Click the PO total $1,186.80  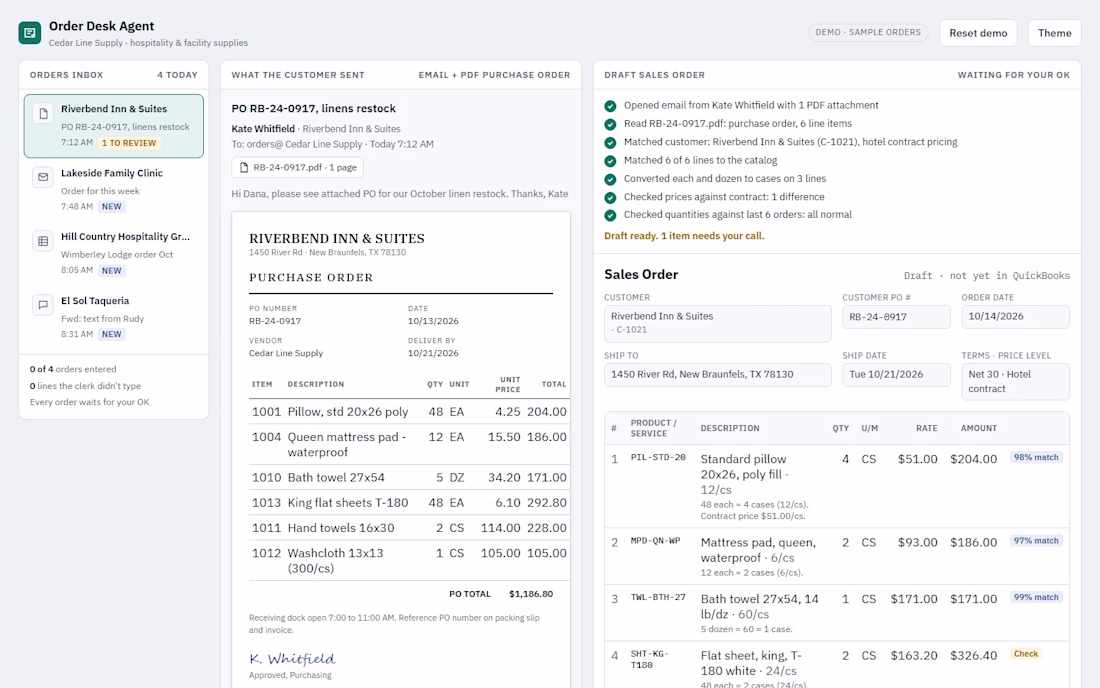[x=531, y=594]
